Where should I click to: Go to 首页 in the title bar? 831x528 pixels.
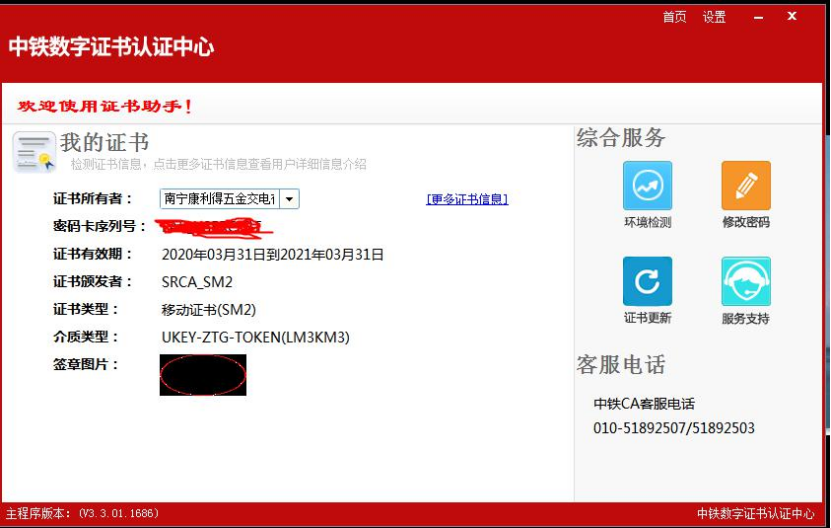(674, 17)
